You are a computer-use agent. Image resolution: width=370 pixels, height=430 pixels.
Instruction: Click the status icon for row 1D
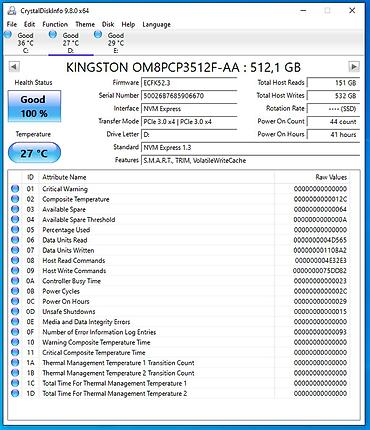click(x=15, y=393)
